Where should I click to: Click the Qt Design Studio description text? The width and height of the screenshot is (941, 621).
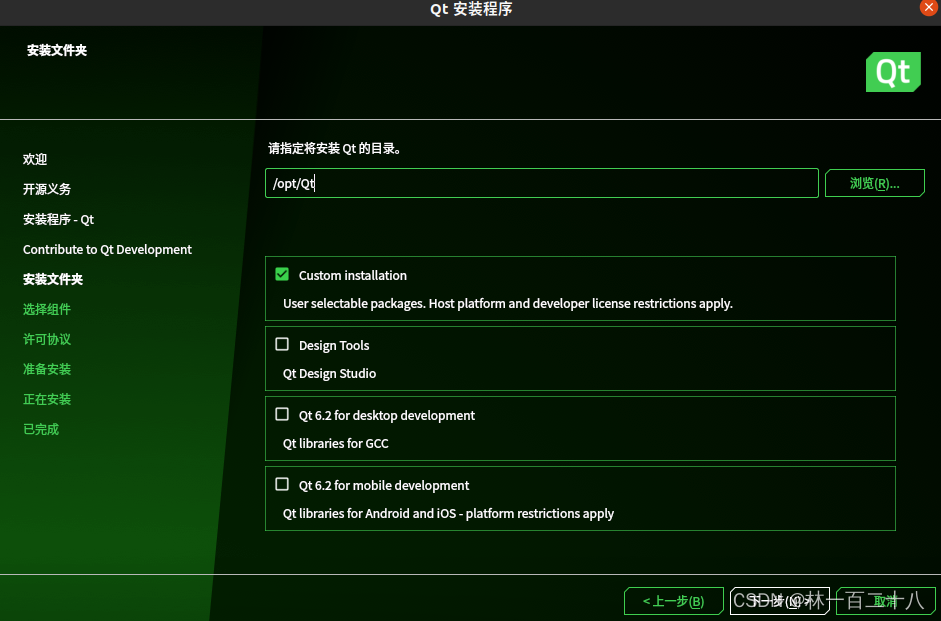tap(329, 373)
